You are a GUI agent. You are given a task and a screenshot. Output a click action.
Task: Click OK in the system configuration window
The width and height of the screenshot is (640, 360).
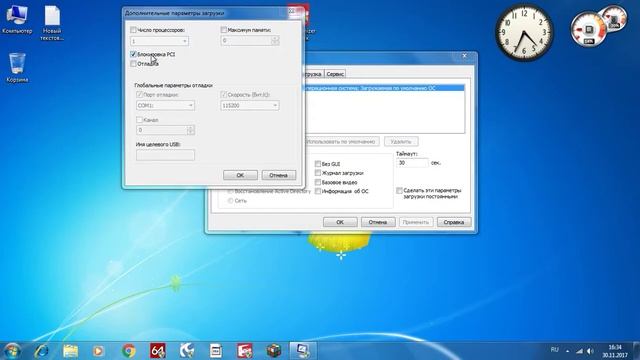(x=340, y=222)
